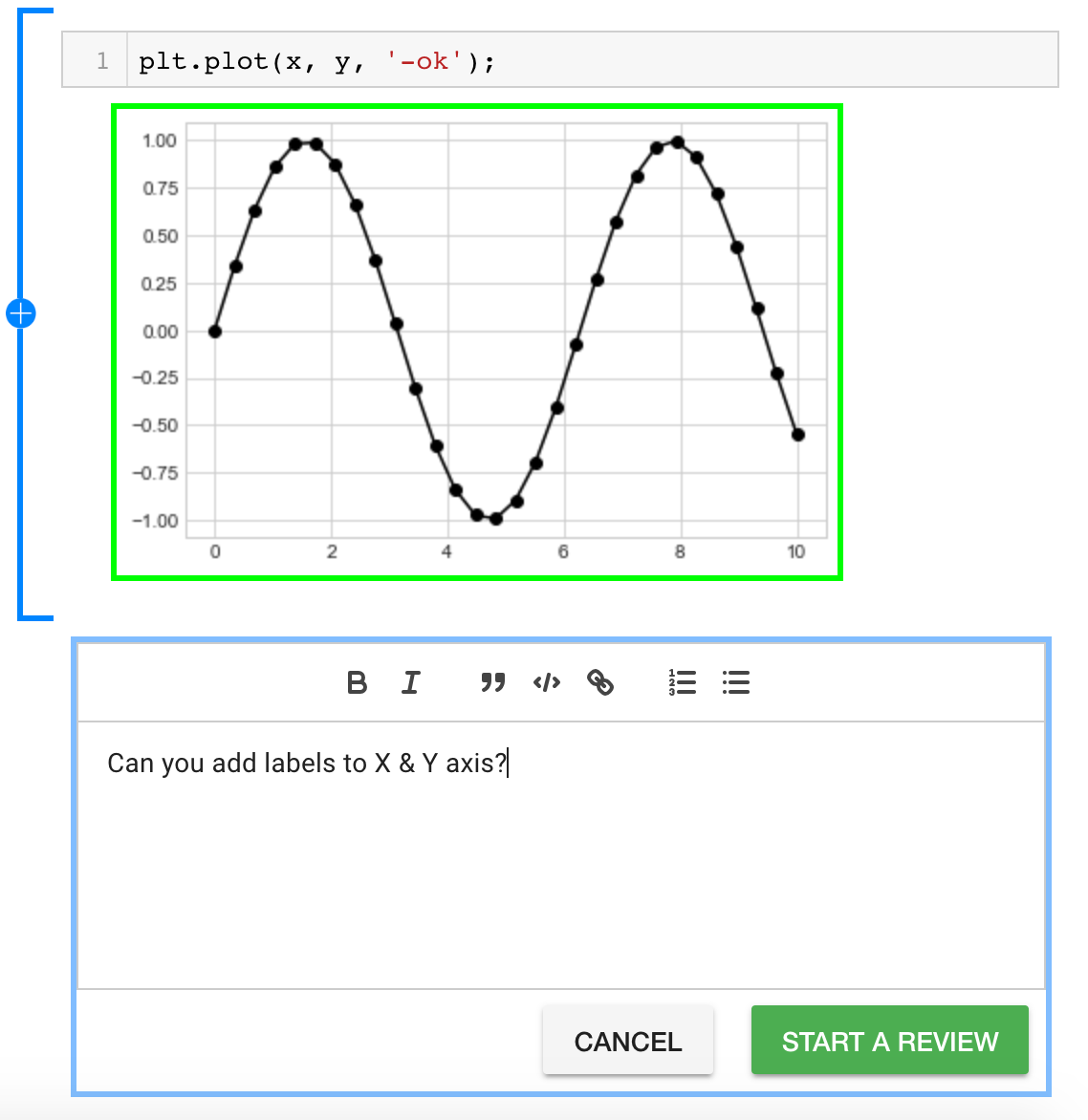This screenshot has height=1120, width=1088.
Task: Insert code formatting using the </> icon
Action: coord(546,682)
